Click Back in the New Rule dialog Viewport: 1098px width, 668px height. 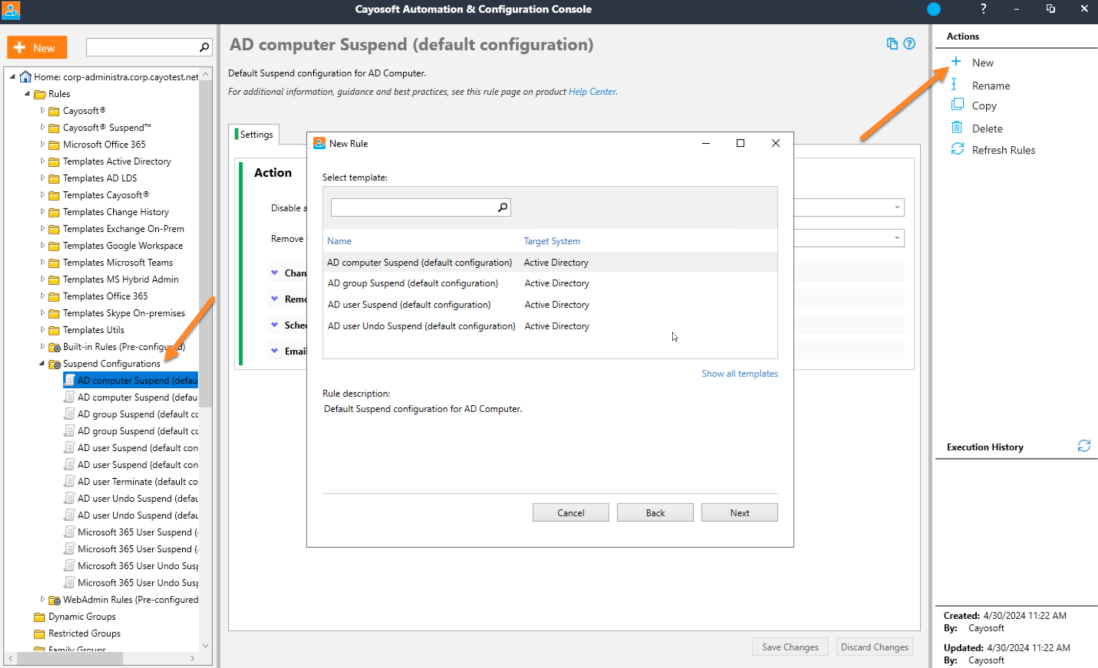[655, 513]
